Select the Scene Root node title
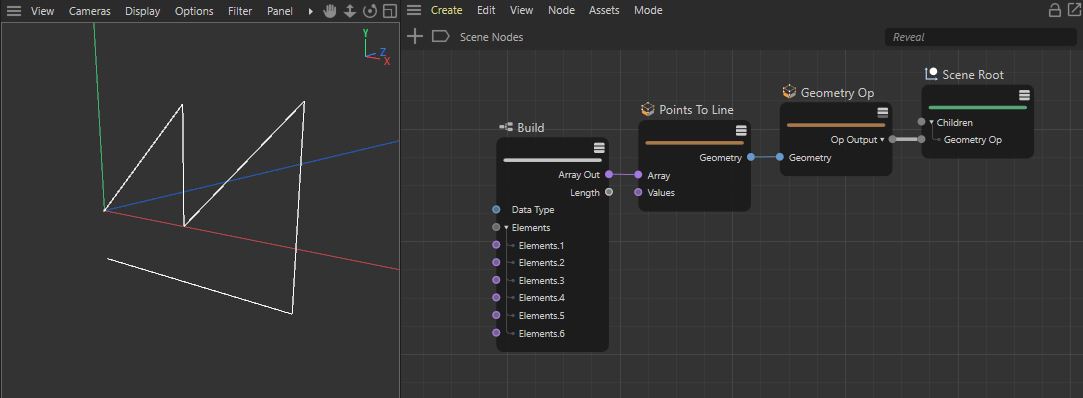The width and height of the screenshot is (1083, 398). [972, 75]
